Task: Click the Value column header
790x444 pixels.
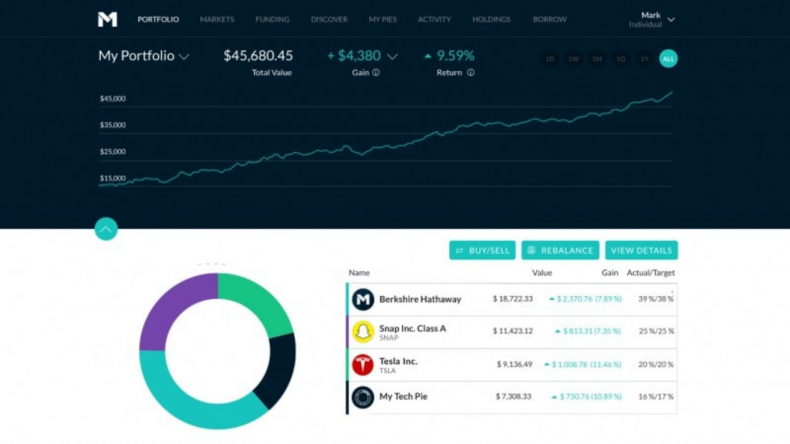Action: 542,273
